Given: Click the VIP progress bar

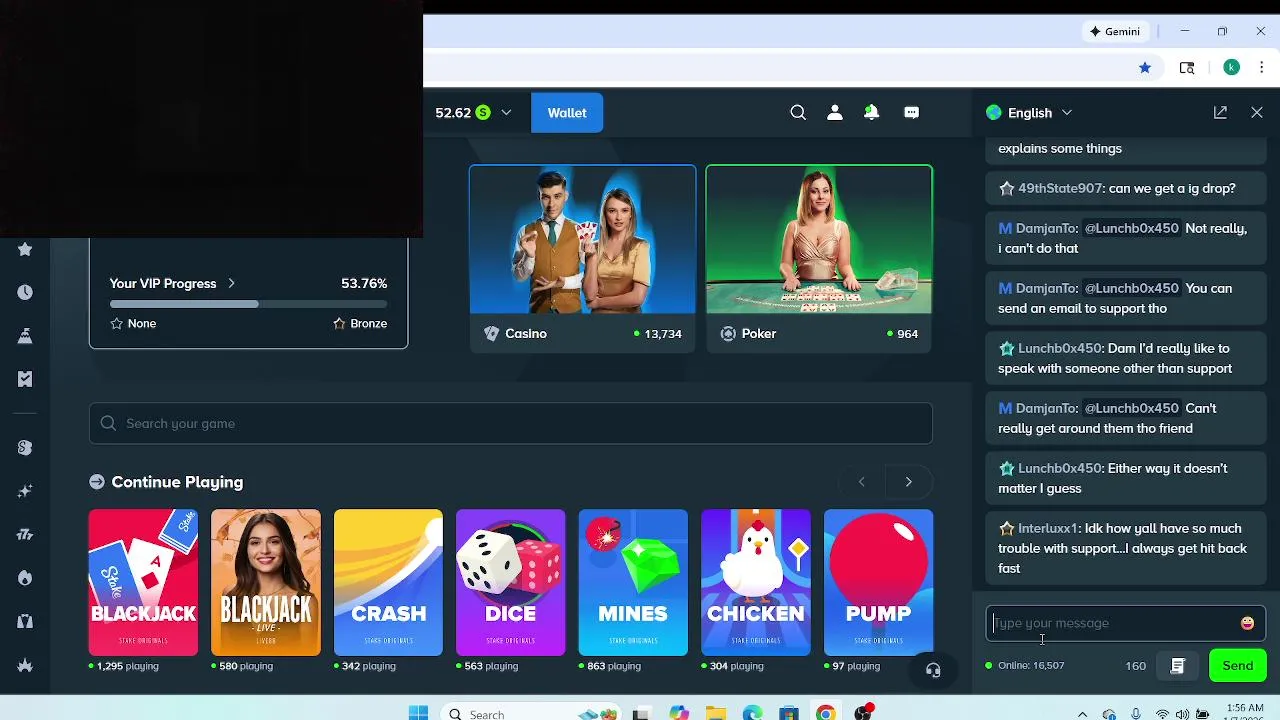Looking at the screenshot, I should (x=248, y=304).
